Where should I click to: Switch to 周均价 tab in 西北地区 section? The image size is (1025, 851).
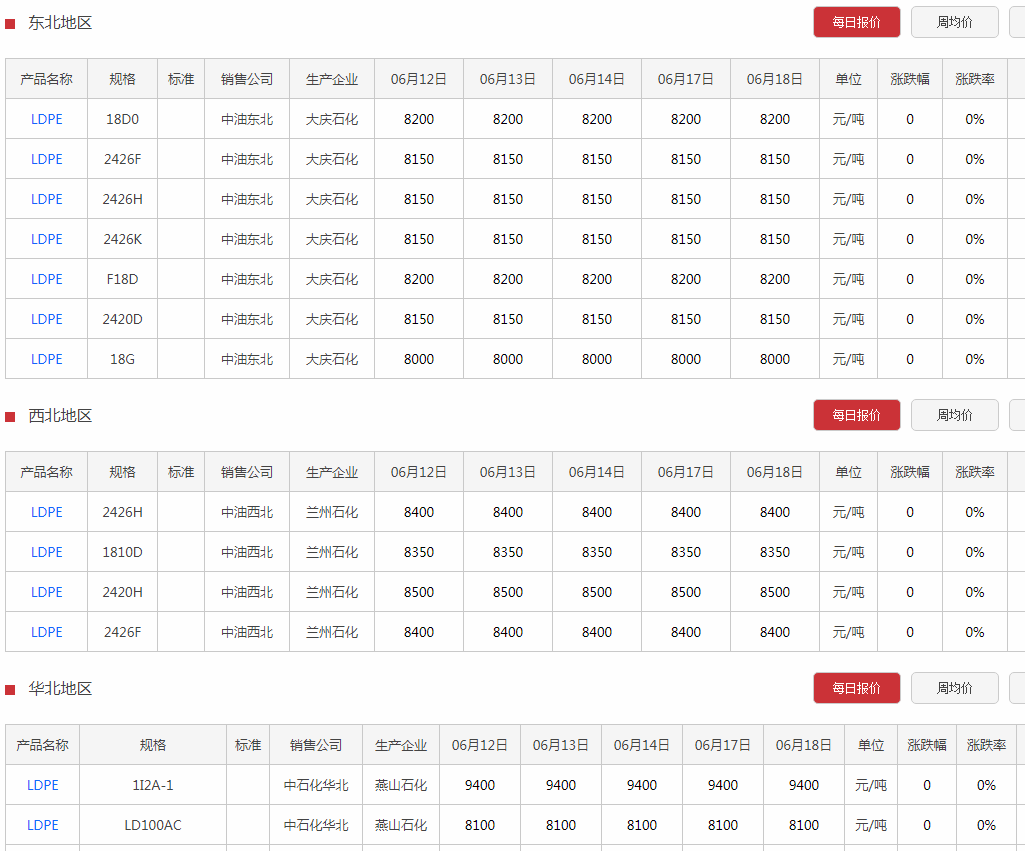point(954,415)
